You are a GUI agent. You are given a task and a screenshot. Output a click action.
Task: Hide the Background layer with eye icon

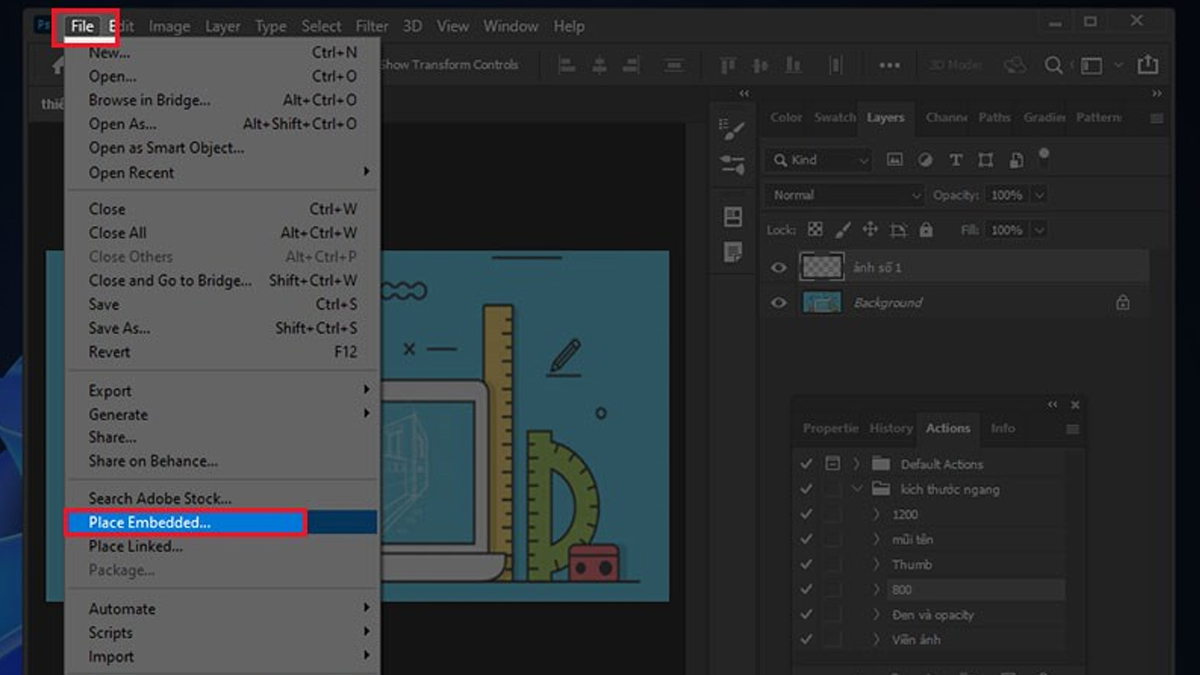779,303
